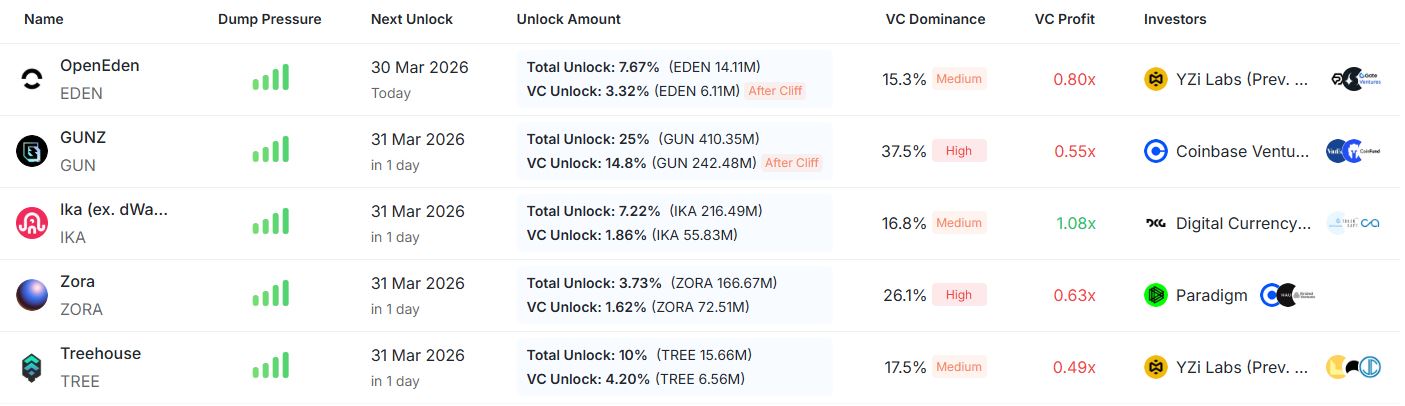Click YZi Labs icon in OpenEden row
The width and height of the screenshot is (1405, 406).
(x=1156, y=79)
